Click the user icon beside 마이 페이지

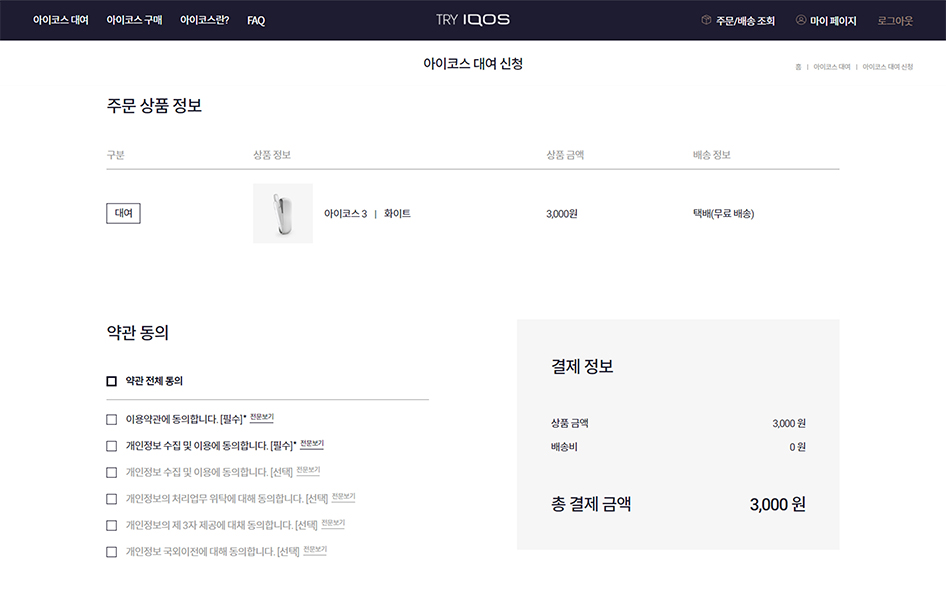pyautogui.click(x=801, y=20)
